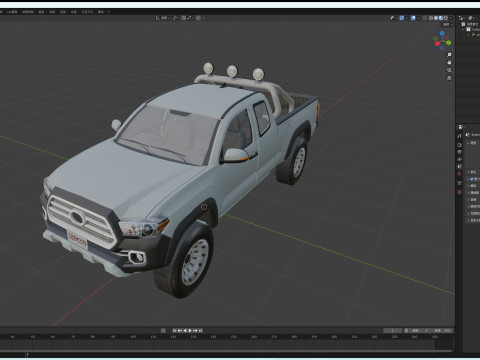Open the Render properties tab
The image size is (480, 360).
[x=459, y=145]
